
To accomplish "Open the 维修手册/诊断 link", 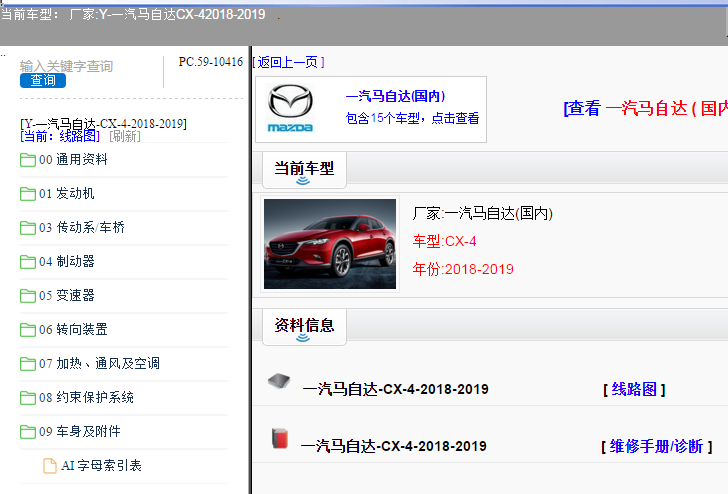I will pos(656,447).
